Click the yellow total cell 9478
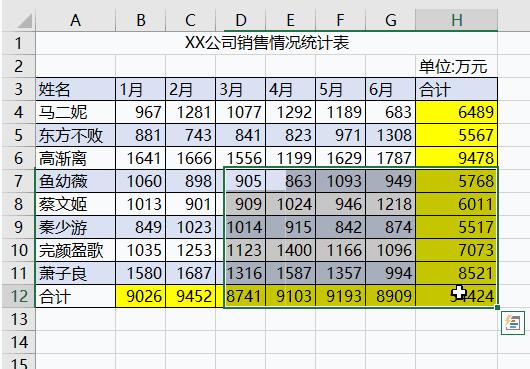This screenshot has height=369, width=530. click(x=457, y=158)
